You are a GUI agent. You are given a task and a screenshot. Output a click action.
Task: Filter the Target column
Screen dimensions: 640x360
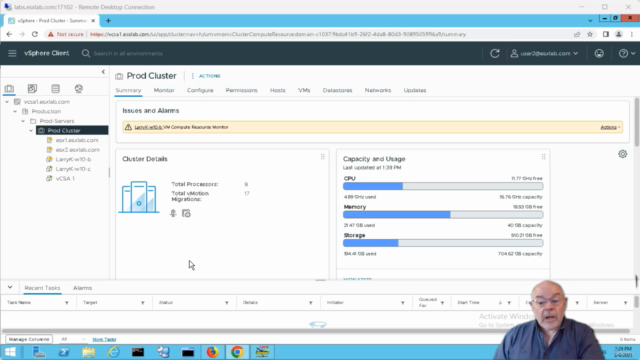143,303
